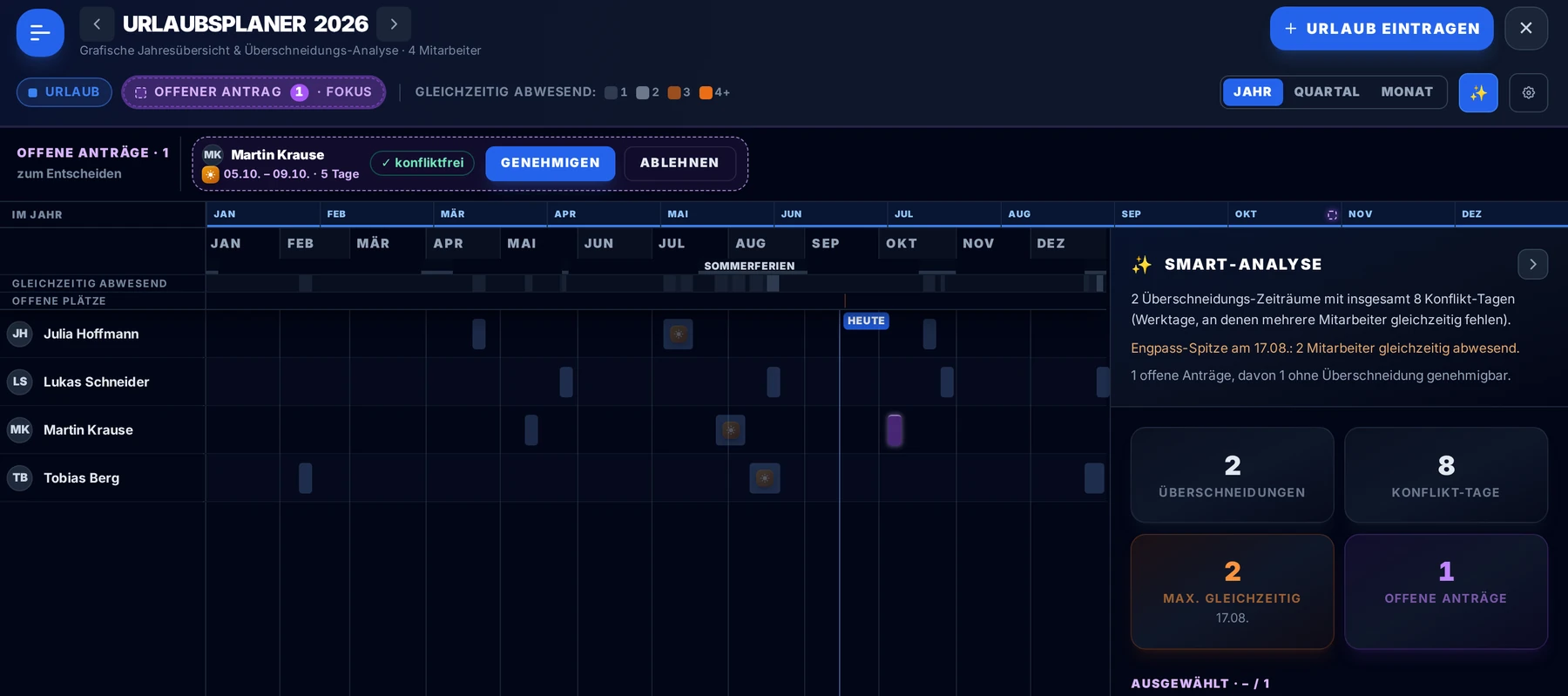Open the main menu hamburger icon
The image size is (1568, 696).
coord(40,33)
